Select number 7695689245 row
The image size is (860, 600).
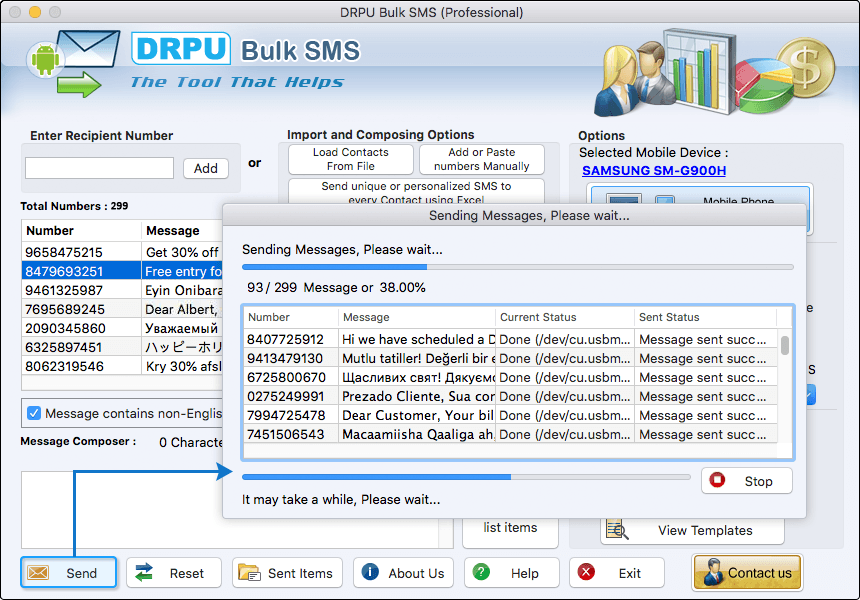click(122, 309)
